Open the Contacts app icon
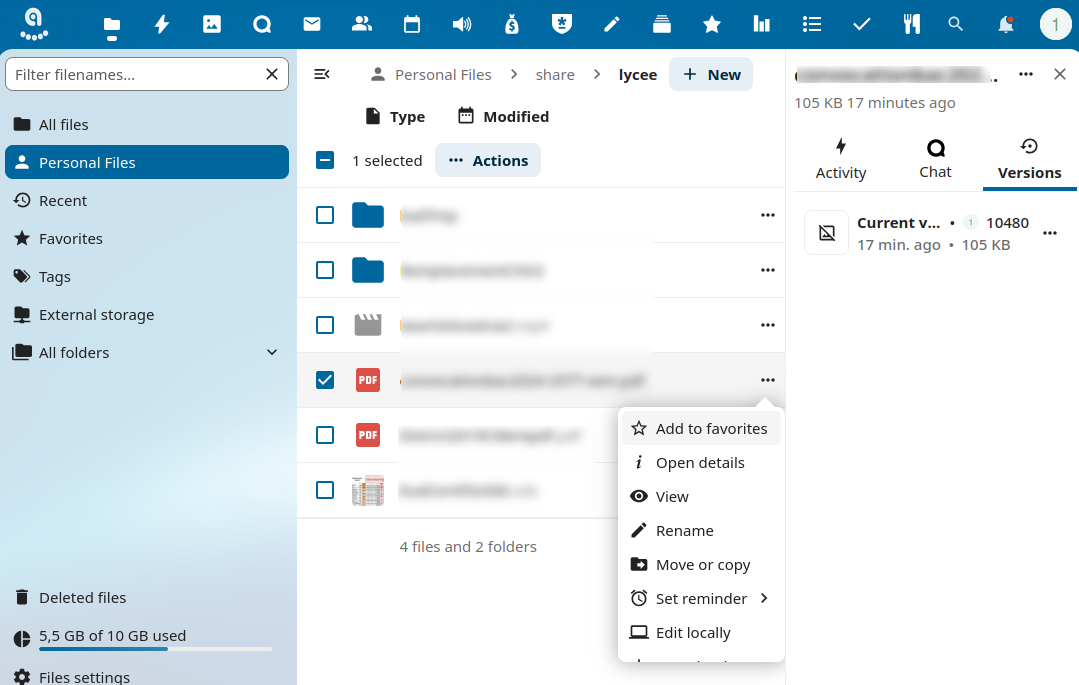 pos(362,25)
